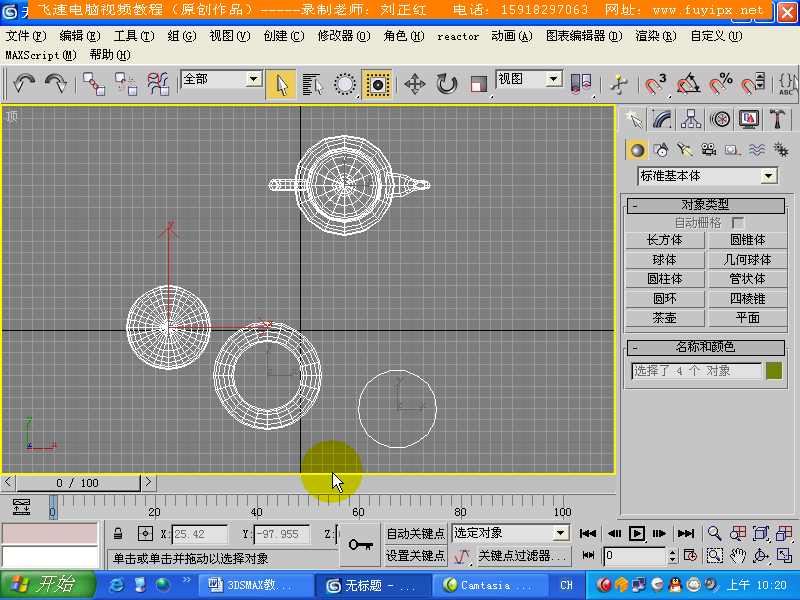Toggle 3D Snaps magnet icon
800x600 pixels.
coord(655,84)
